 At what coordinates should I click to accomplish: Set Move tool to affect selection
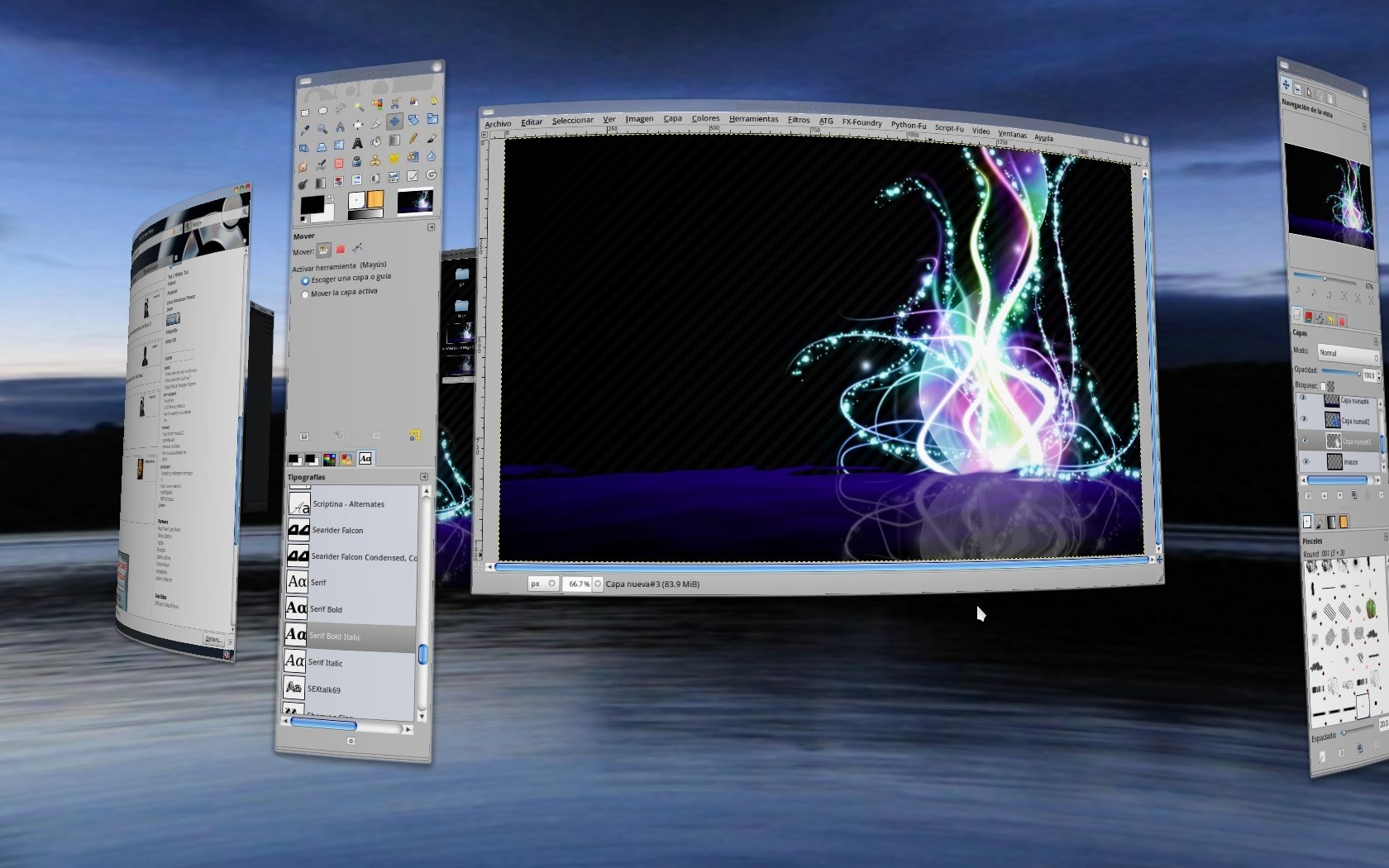click(x=340, y=249)
